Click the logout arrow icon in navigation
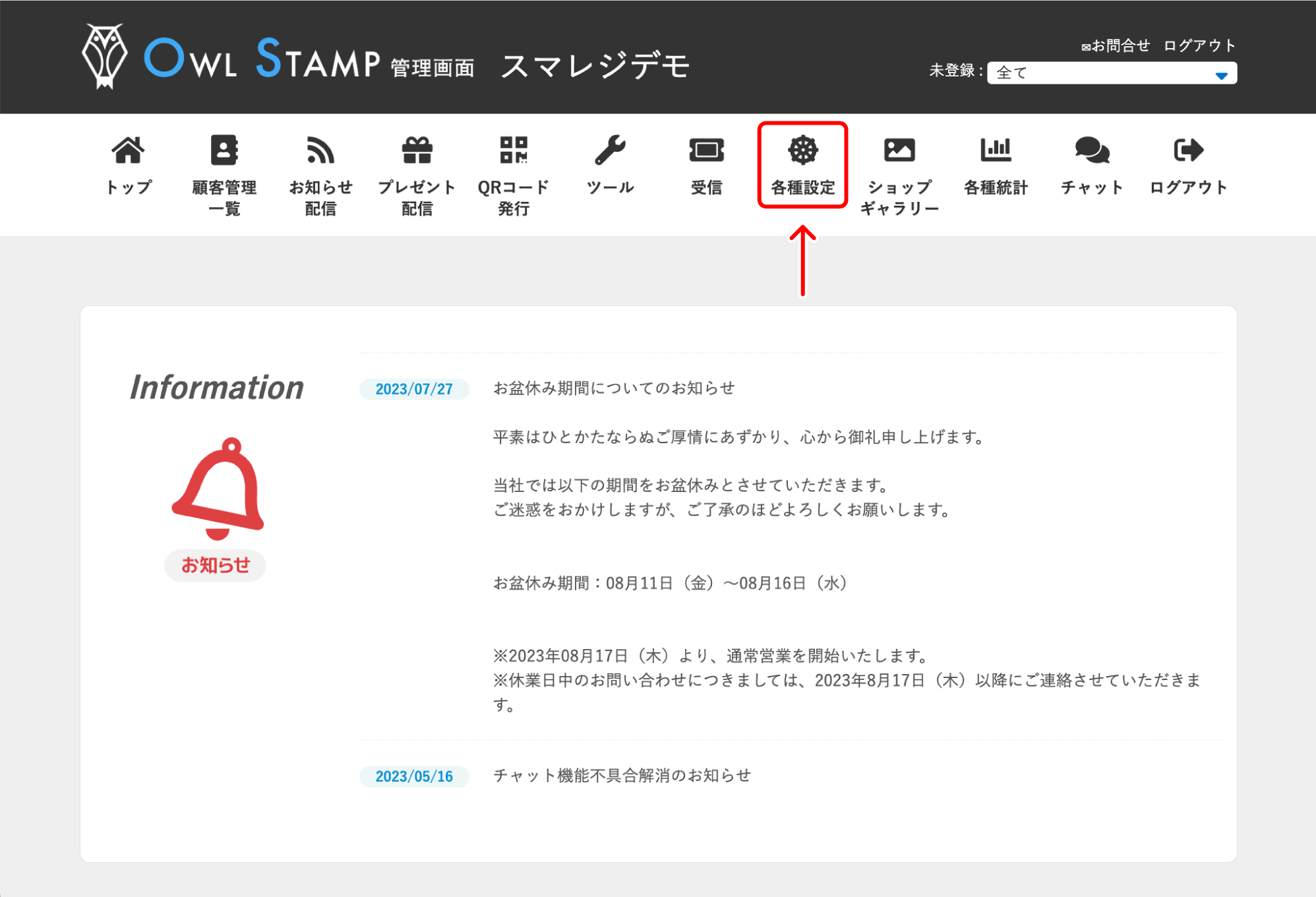This screenshot has height=897, width=1316. pyautogui.click(x=1188, y=151)
